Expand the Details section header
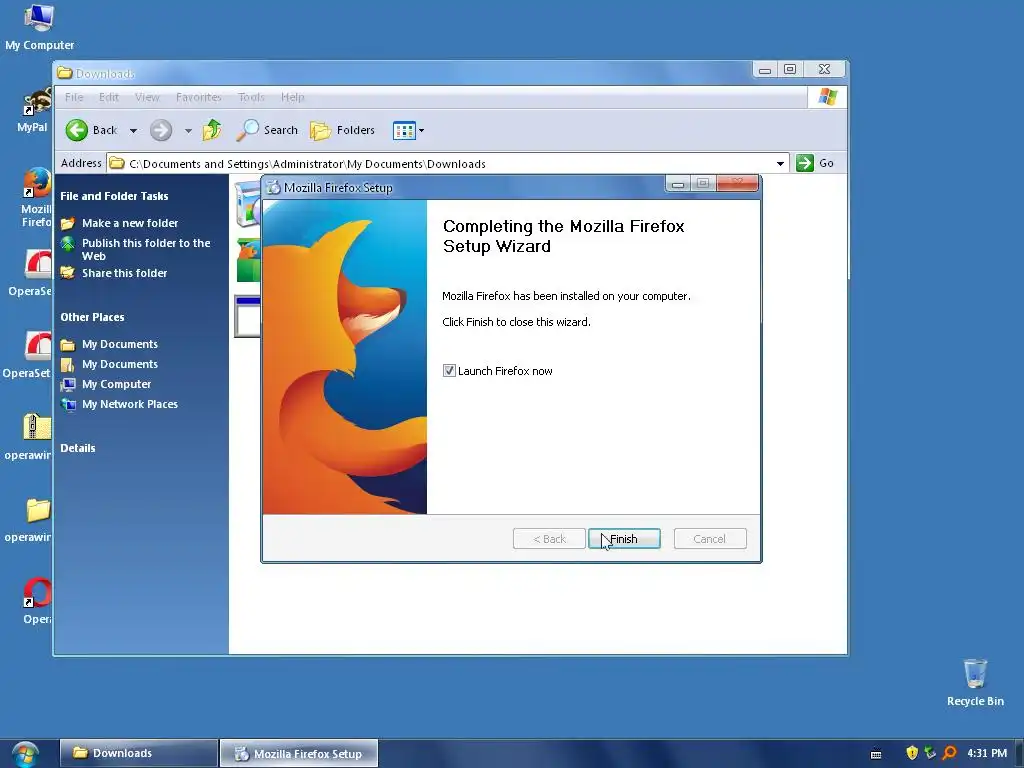The image size is (1024, 768). tap(78, 448)
